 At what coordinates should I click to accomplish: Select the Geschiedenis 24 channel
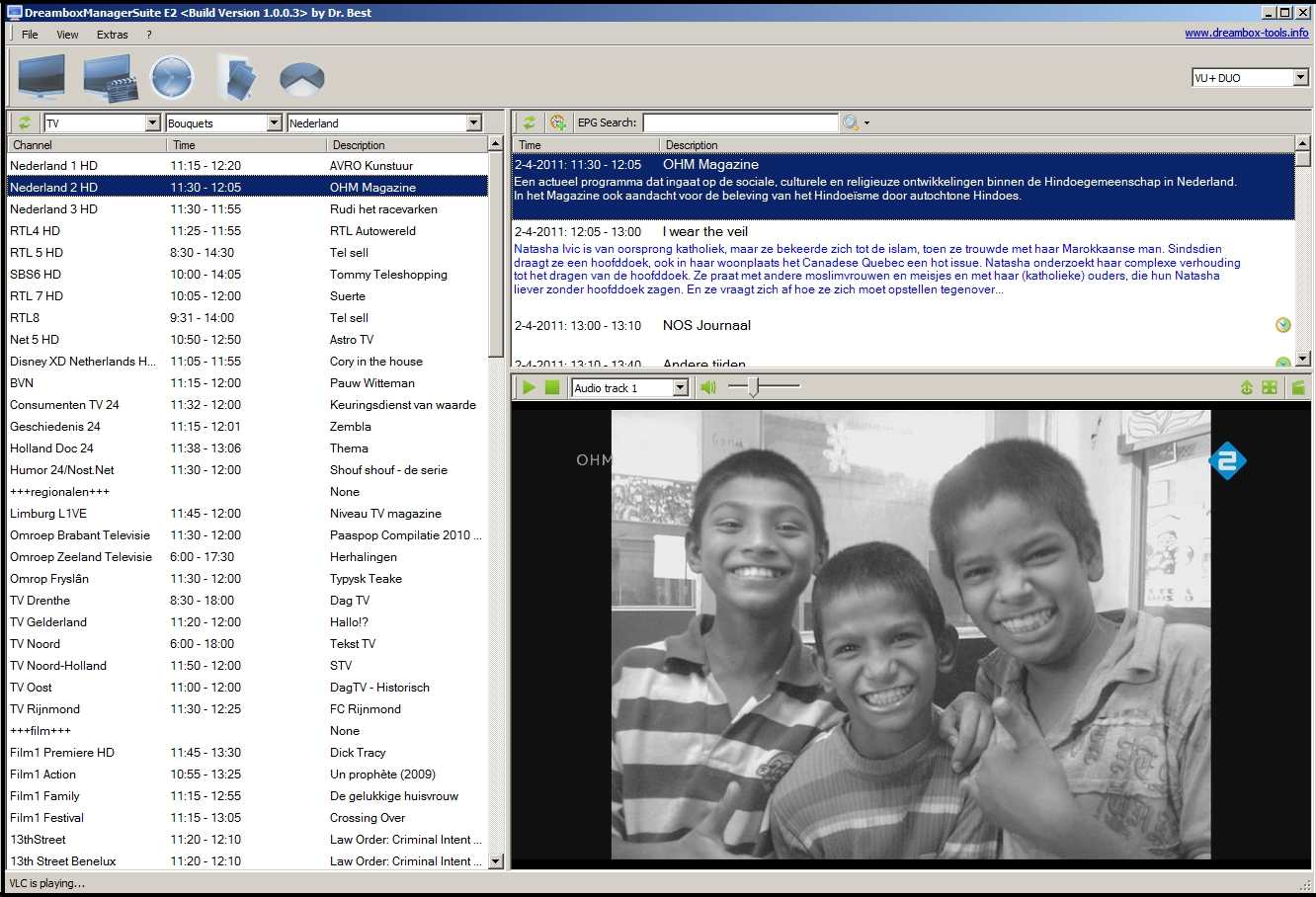tap(247, 427)
